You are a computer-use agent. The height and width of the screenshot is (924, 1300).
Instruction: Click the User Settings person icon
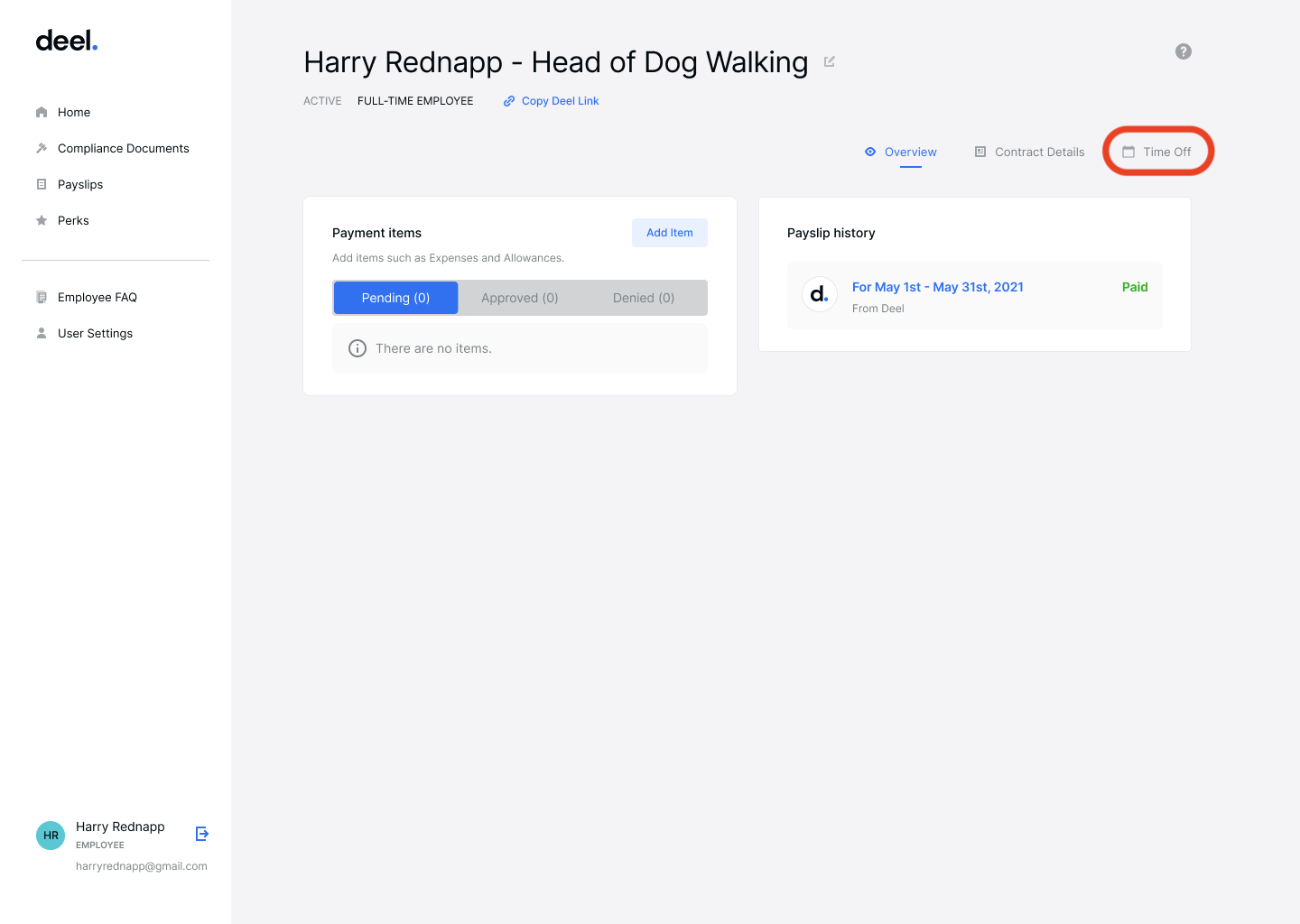tap(42, 333)
